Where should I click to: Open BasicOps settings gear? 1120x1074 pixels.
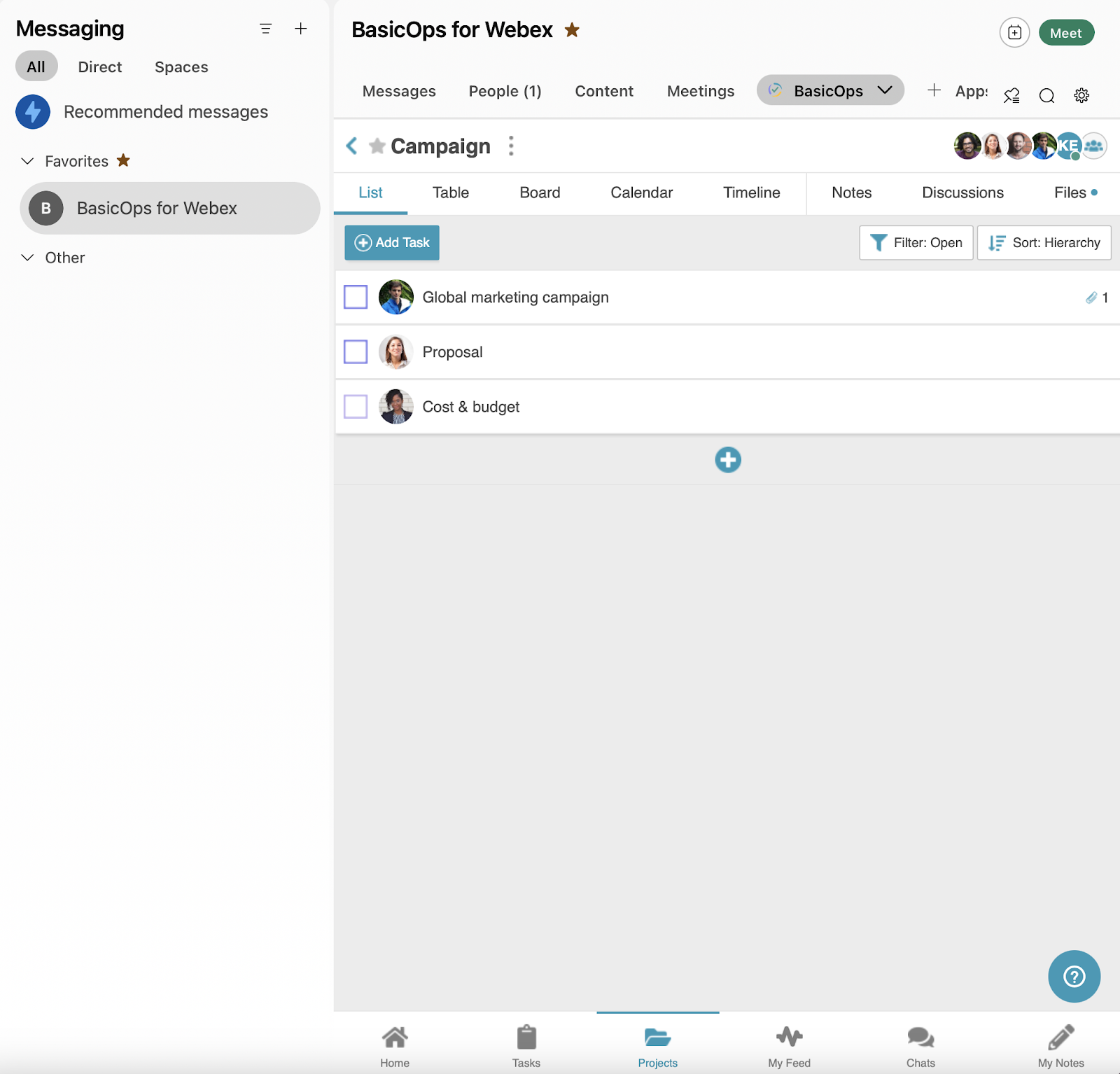pos(1081,95)
